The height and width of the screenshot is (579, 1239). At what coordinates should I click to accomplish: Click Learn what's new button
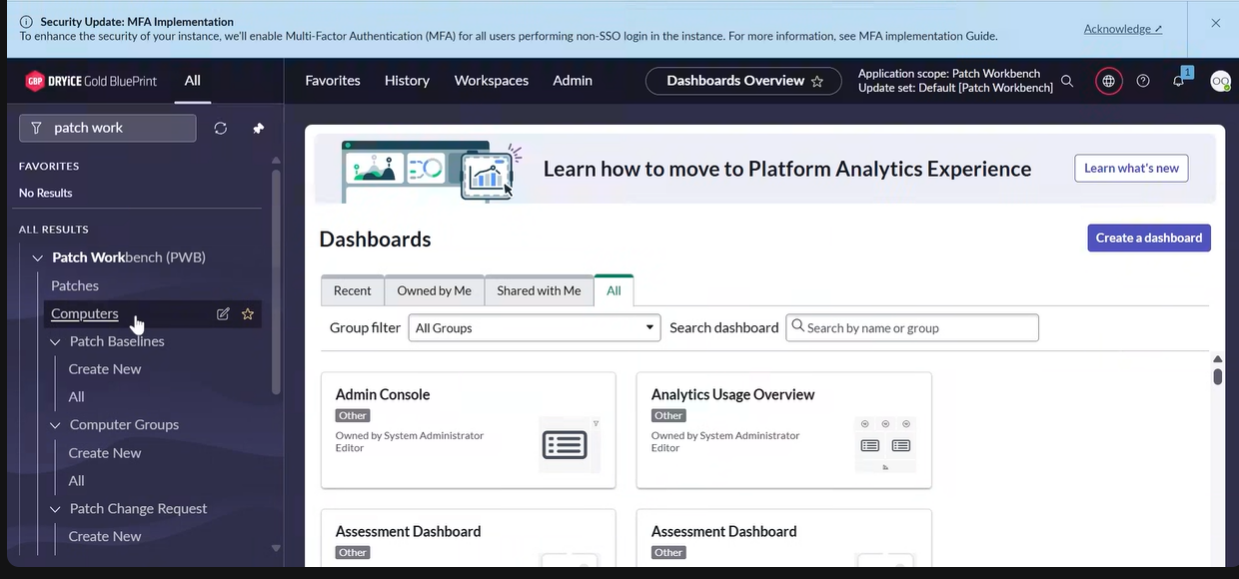[1131, 168]
